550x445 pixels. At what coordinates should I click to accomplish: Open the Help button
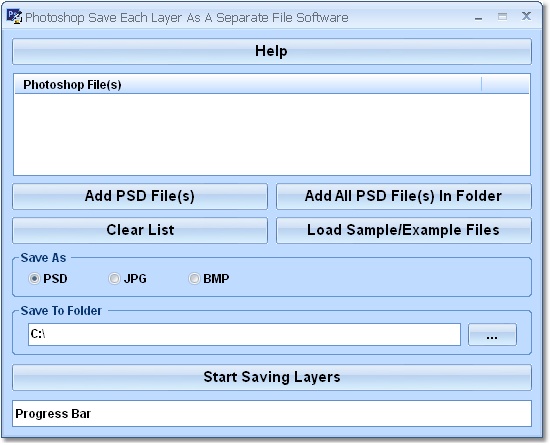click(x=272, y=51)
